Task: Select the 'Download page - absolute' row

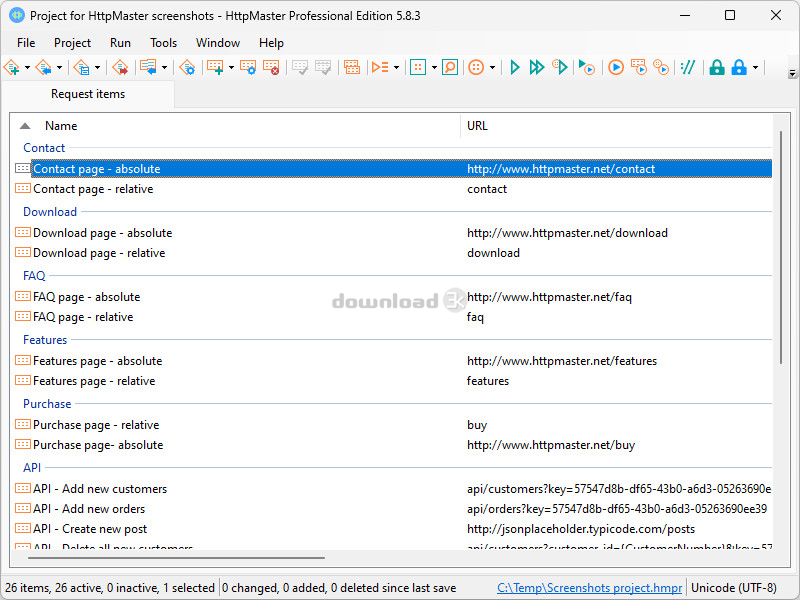Action: (393, 233)
